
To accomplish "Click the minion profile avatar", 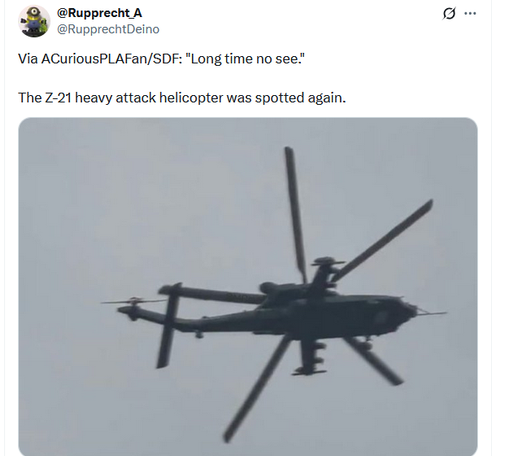I will 34,21.
